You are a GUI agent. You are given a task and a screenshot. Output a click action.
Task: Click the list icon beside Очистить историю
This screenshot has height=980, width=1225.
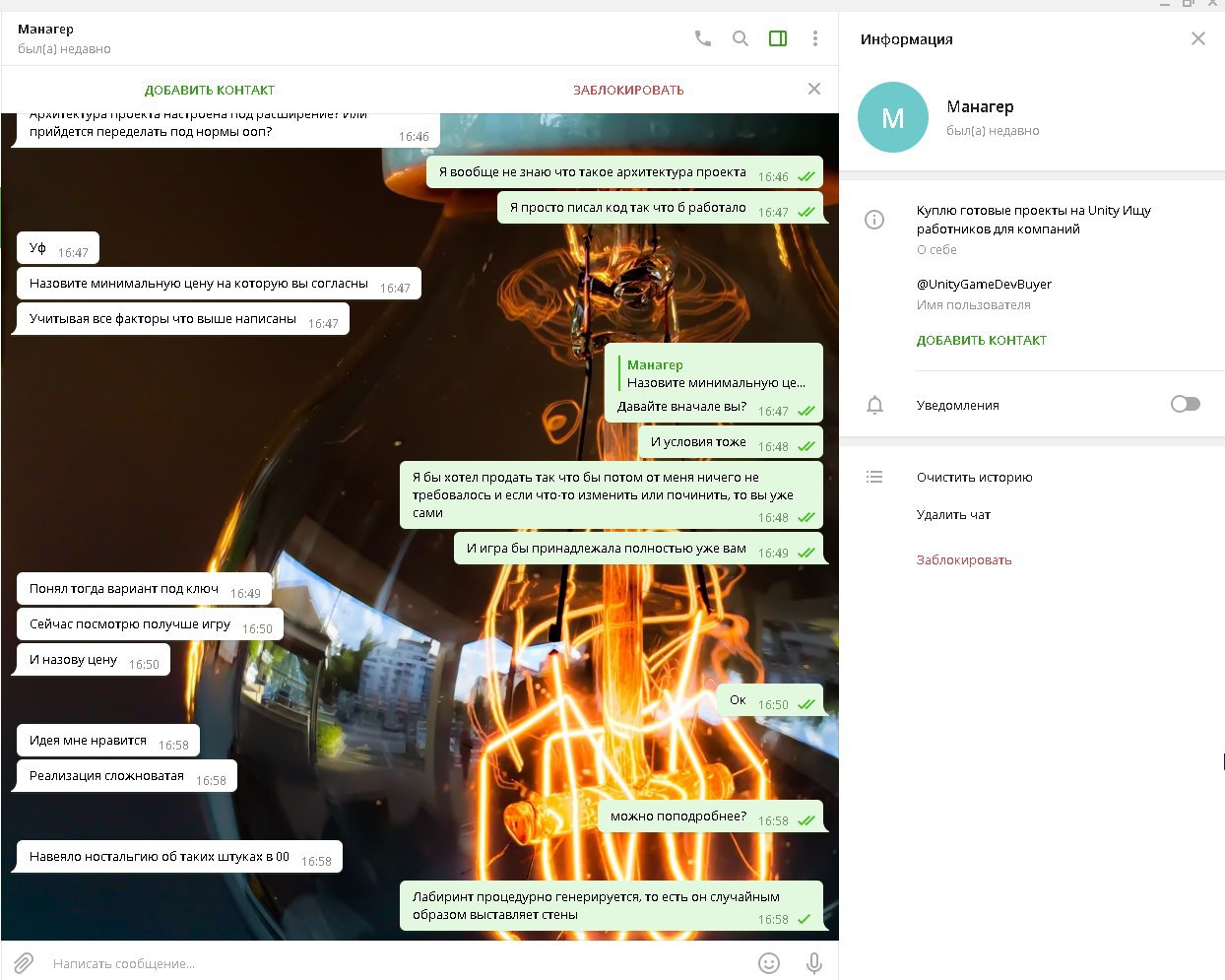pyautogui.click(x=874, y=477)
